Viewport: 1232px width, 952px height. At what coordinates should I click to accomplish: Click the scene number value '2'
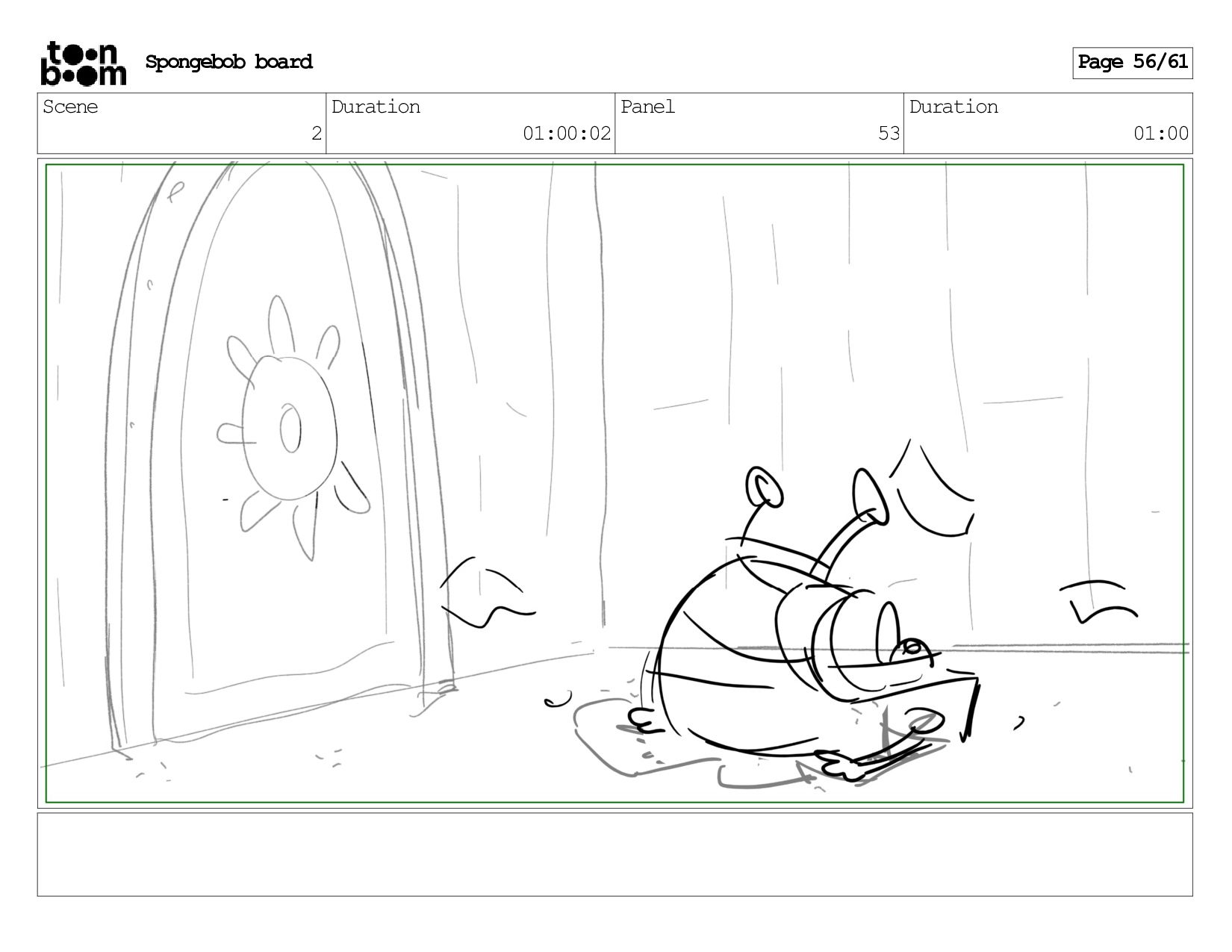(x=317, y=134)
